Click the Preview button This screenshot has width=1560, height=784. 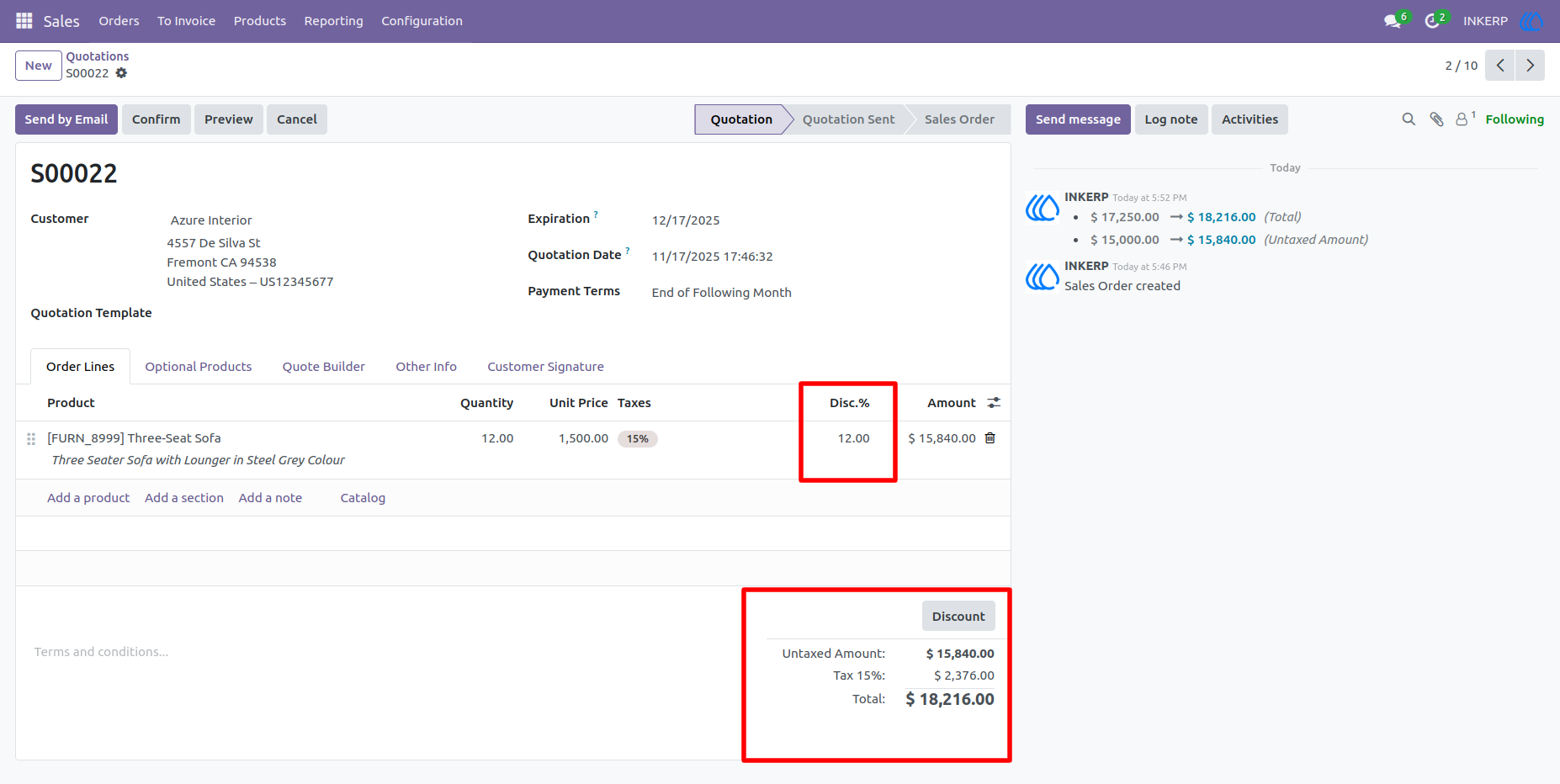click(x=229, y=119)
